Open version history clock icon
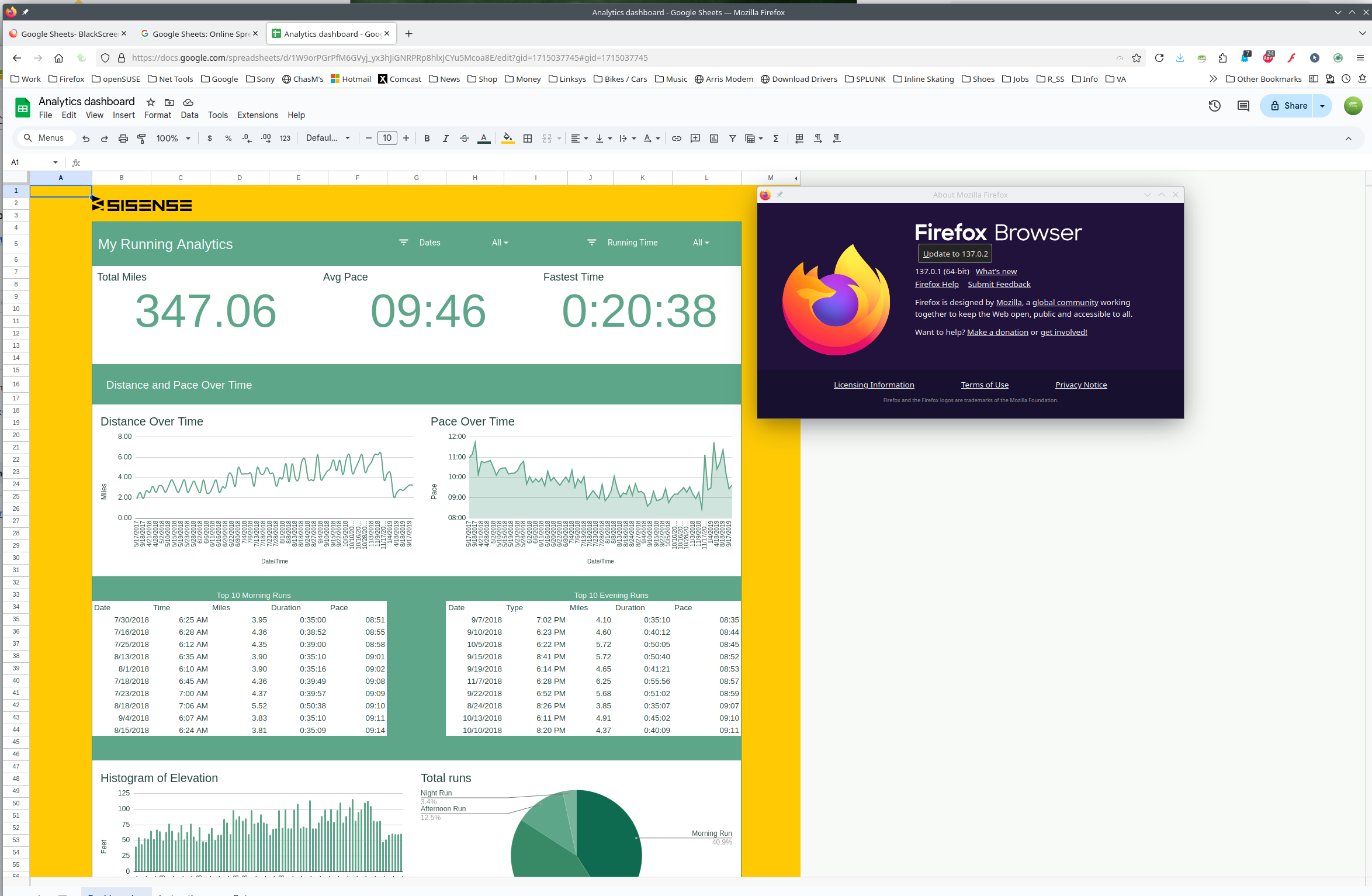This screenshot has height=896, width=1372. (1215, 106)
